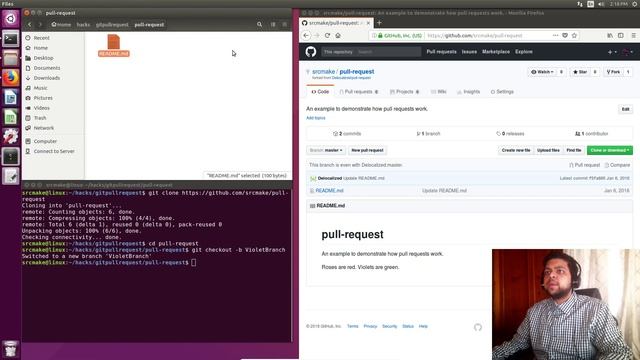The width and height of the screenshot is (640, 360).
Task: Open the Privacy footer link
Action: [x=370, y=326]
